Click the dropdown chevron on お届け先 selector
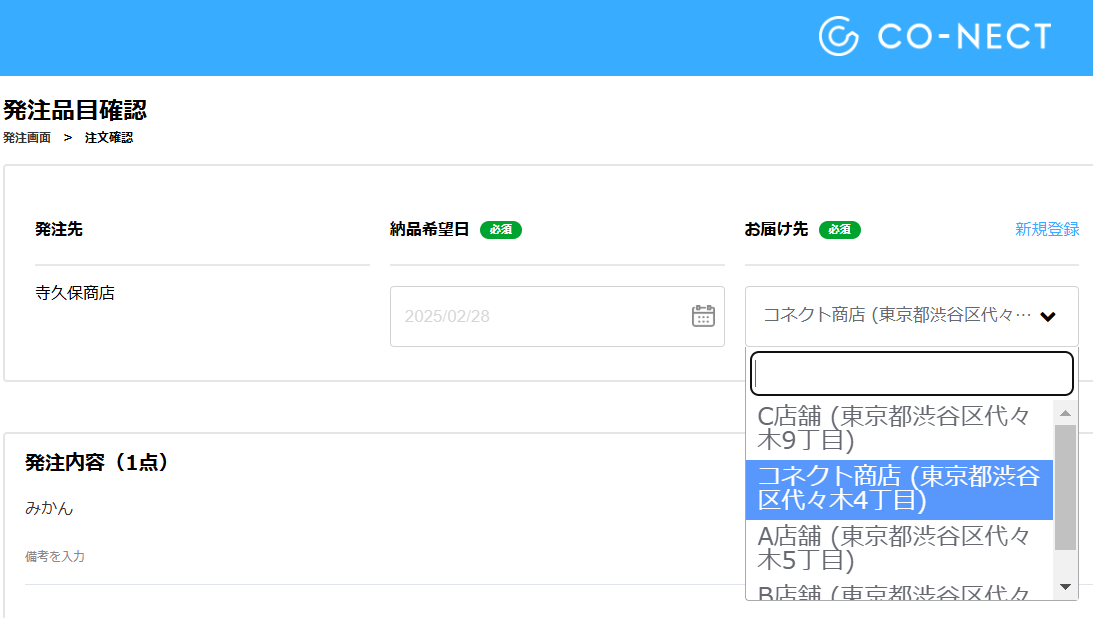This screenshot has height=618, width=1093. 1046,316
